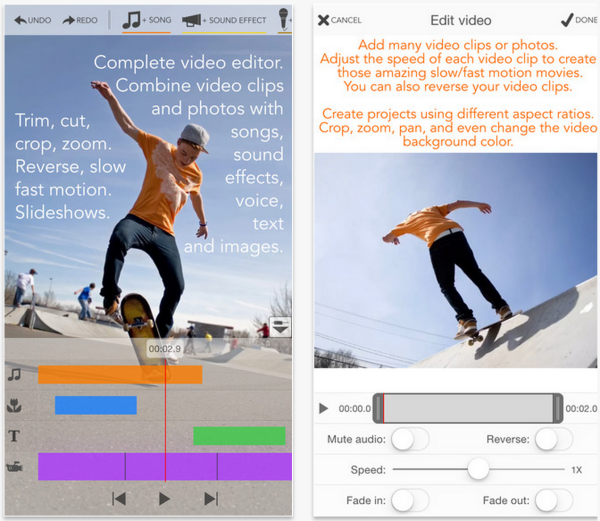Skip to end of the timeline

[x=211, y=499]
